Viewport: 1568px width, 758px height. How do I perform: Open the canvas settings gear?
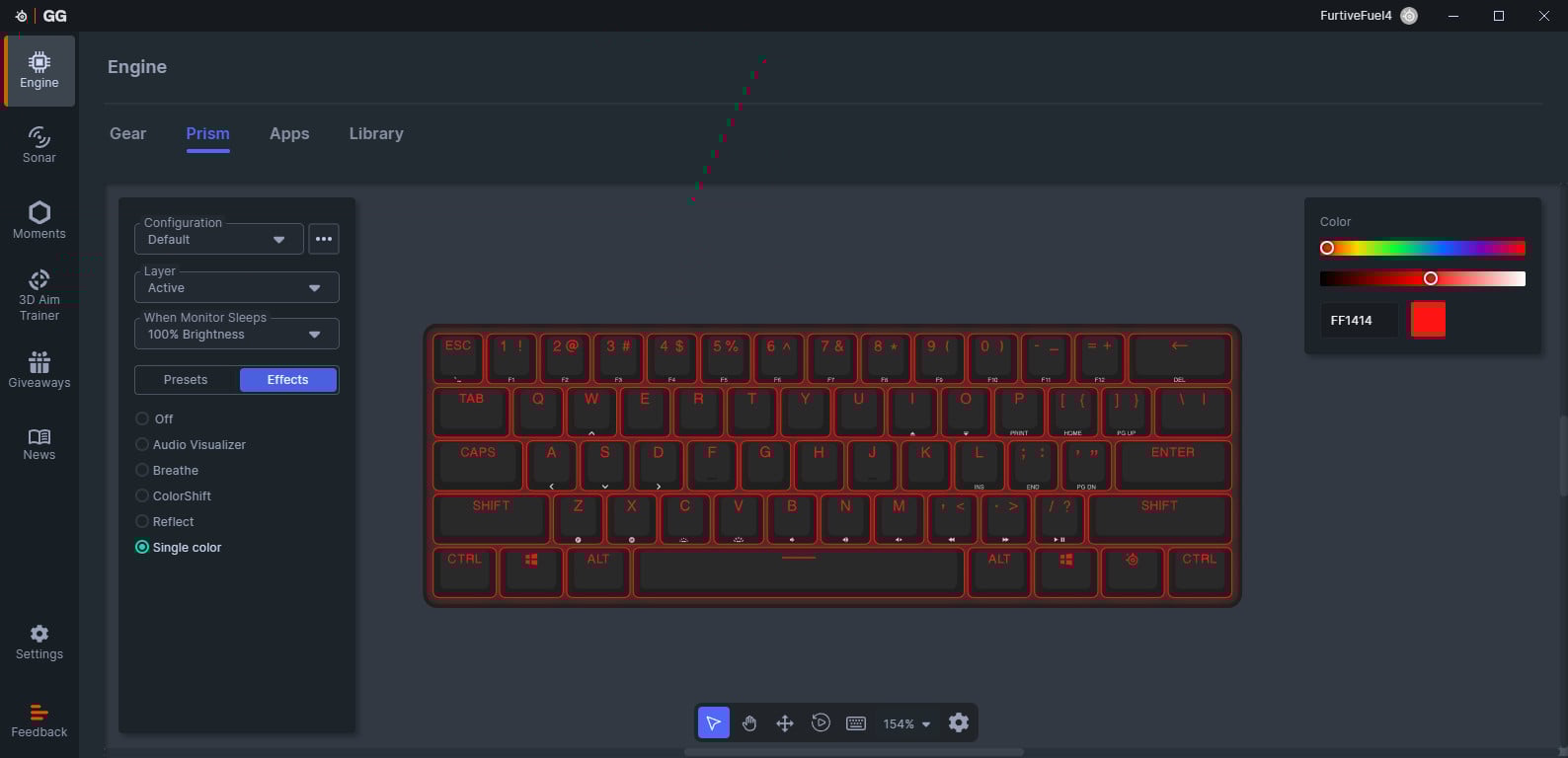pyautogui.click(x=959, y=723)
